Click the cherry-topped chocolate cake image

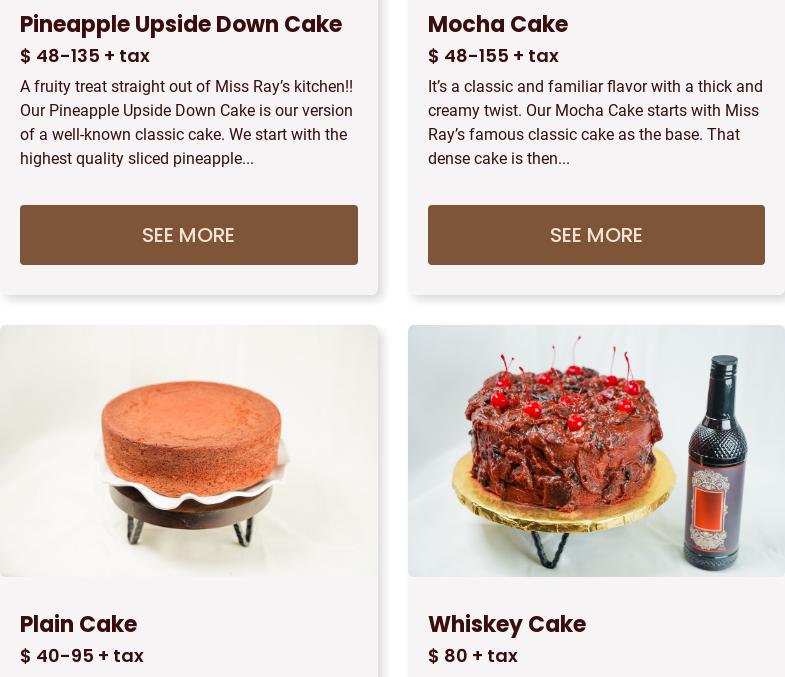(x=564, y=431)
